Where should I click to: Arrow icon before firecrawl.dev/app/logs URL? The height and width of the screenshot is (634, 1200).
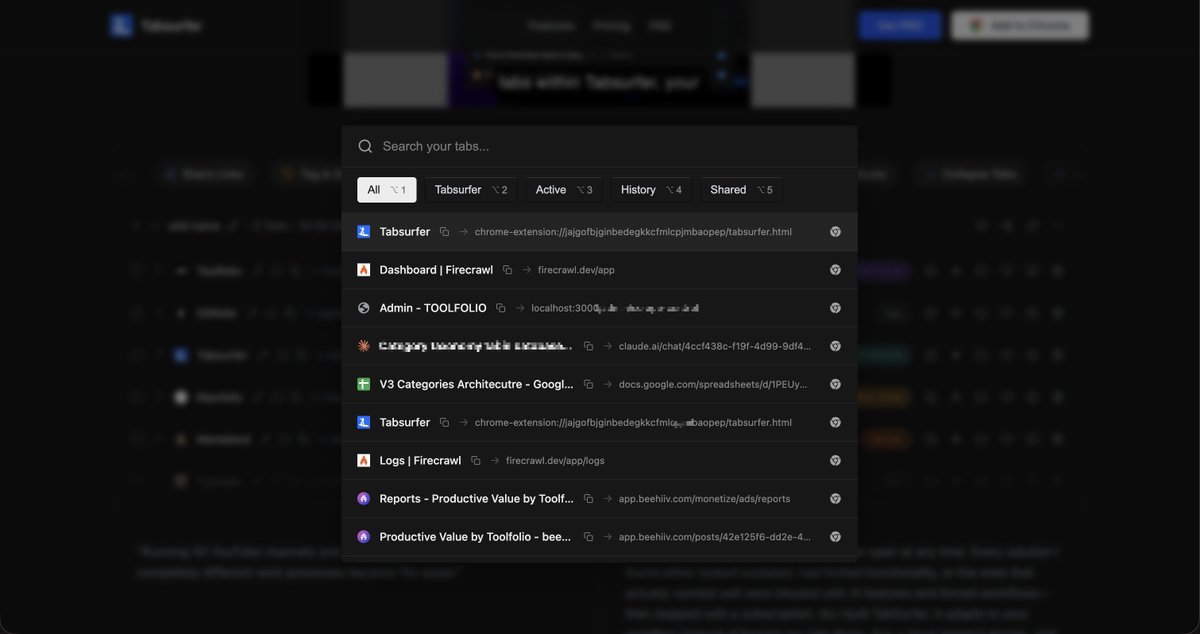tap(495, 461)
